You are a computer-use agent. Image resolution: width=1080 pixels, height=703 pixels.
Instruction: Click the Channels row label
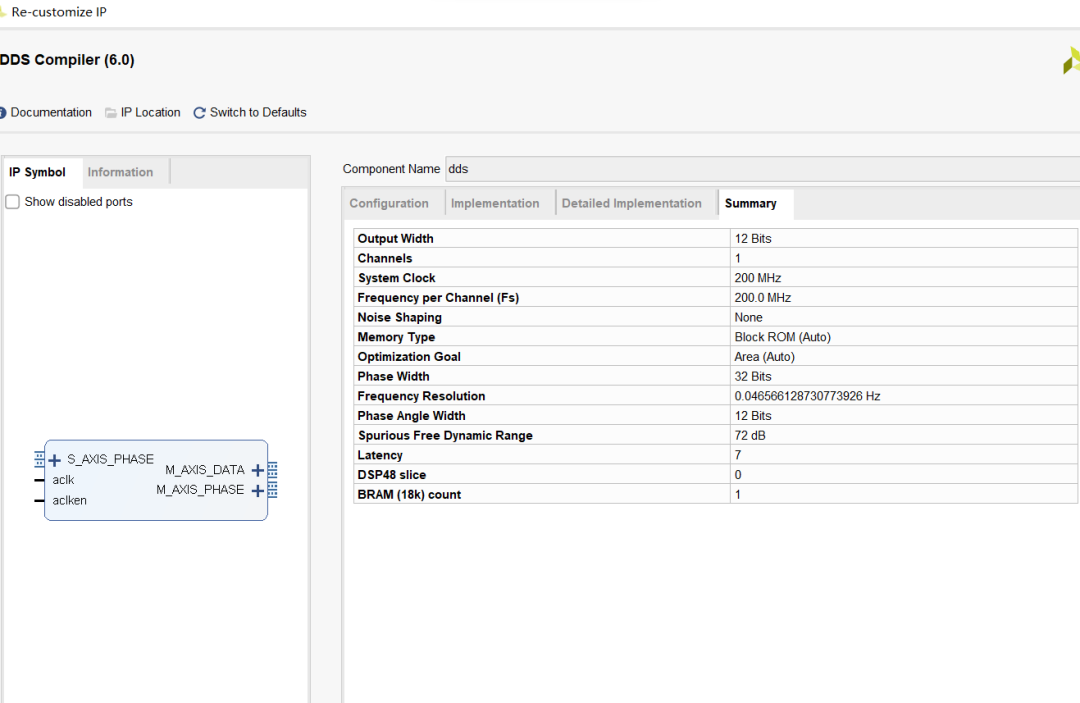[x=385, y=259]
